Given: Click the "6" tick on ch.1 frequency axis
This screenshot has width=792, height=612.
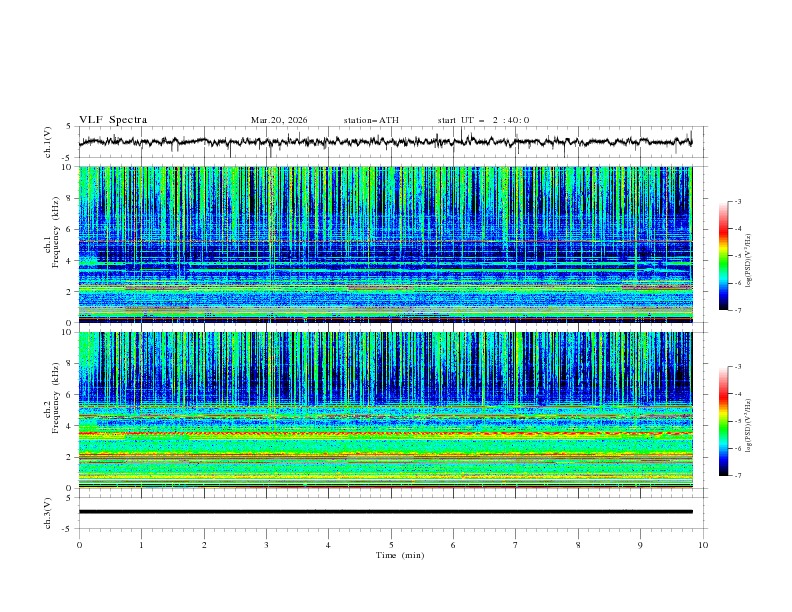Looking at the screenshot, I should (x=71, y=229).
